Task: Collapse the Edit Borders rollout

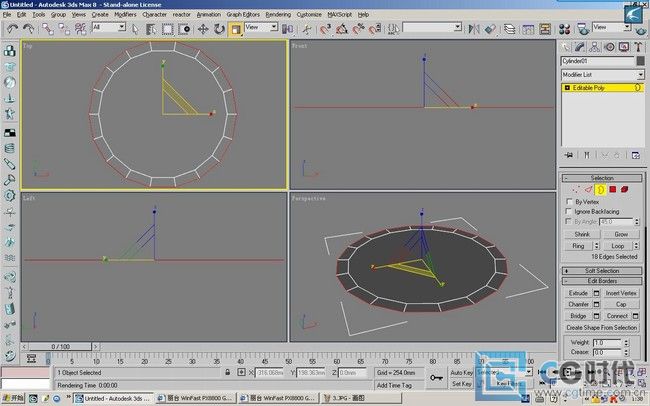Action: click(602, 281)
